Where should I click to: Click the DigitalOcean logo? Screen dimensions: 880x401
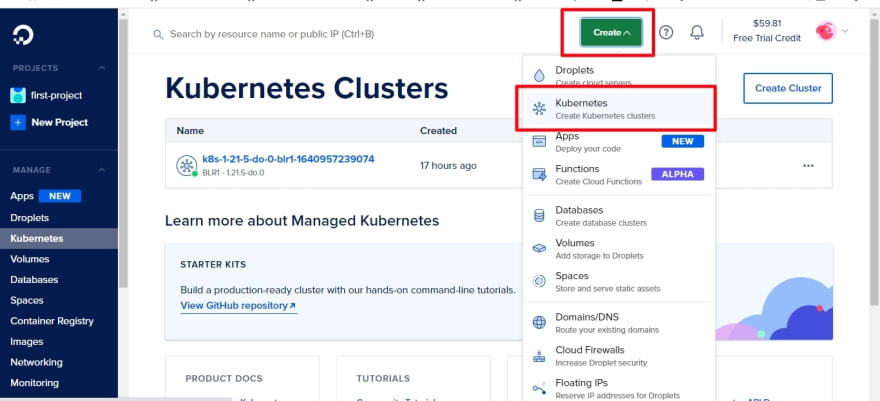[x=23, y=35]
